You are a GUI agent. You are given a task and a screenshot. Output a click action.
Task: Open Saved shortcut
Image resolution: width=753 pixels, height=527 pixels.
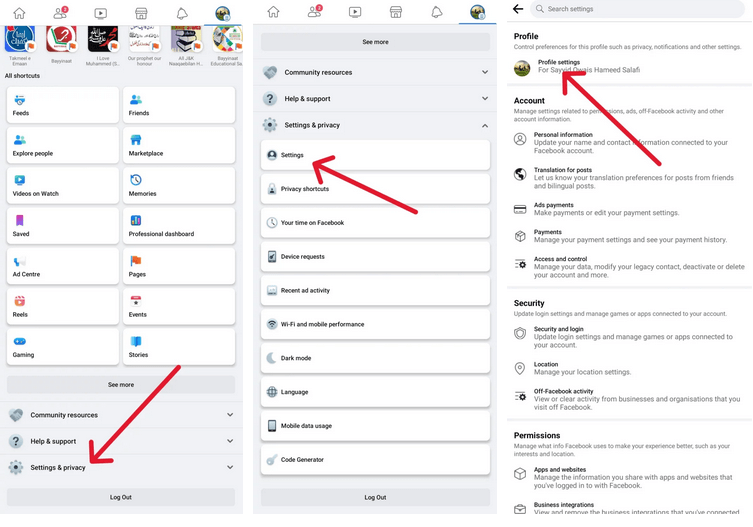point(63,226)
